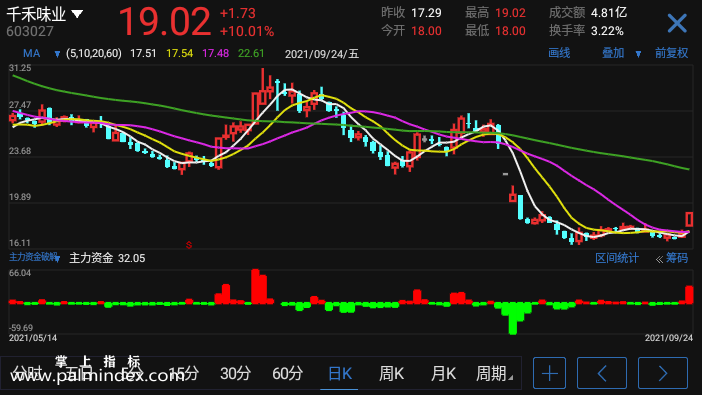Viewport: 702px width, 395px height.
Task: Click the price change +1.73
Action: point(238,13)
